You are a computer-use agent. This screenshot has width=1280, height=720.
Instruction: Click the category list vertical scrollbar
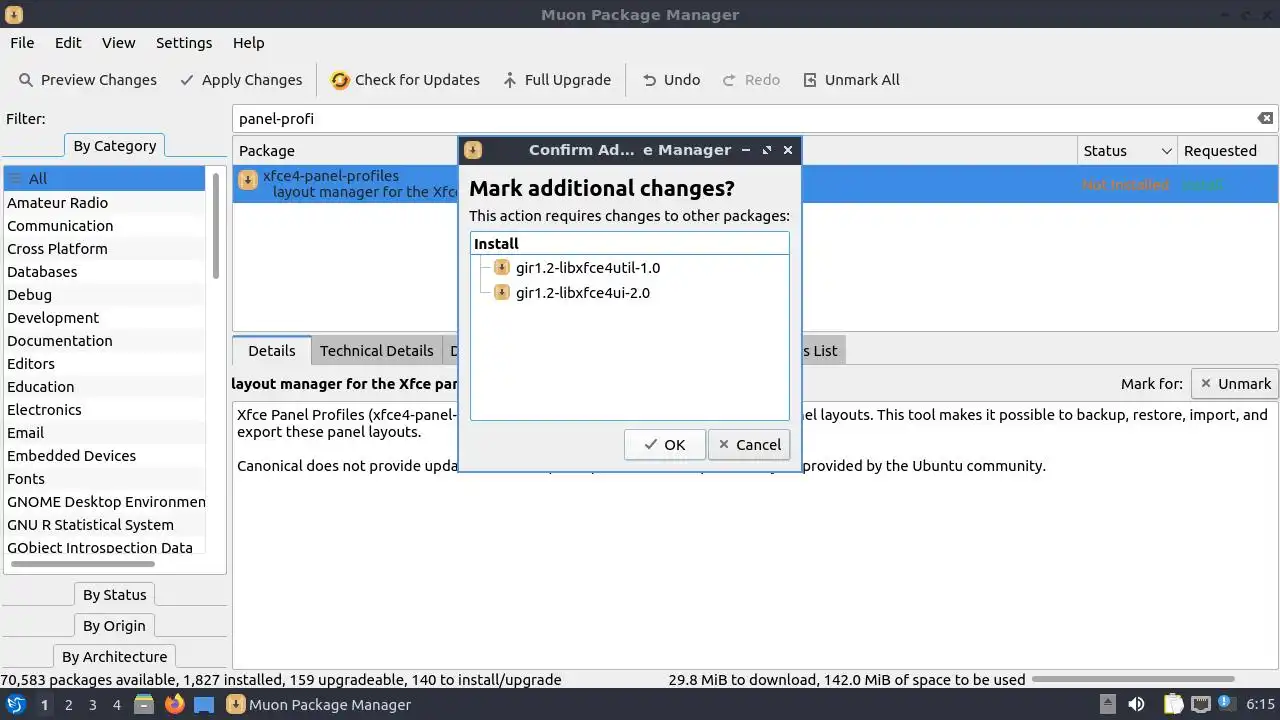pyautogui.click(x=215, y=225)
